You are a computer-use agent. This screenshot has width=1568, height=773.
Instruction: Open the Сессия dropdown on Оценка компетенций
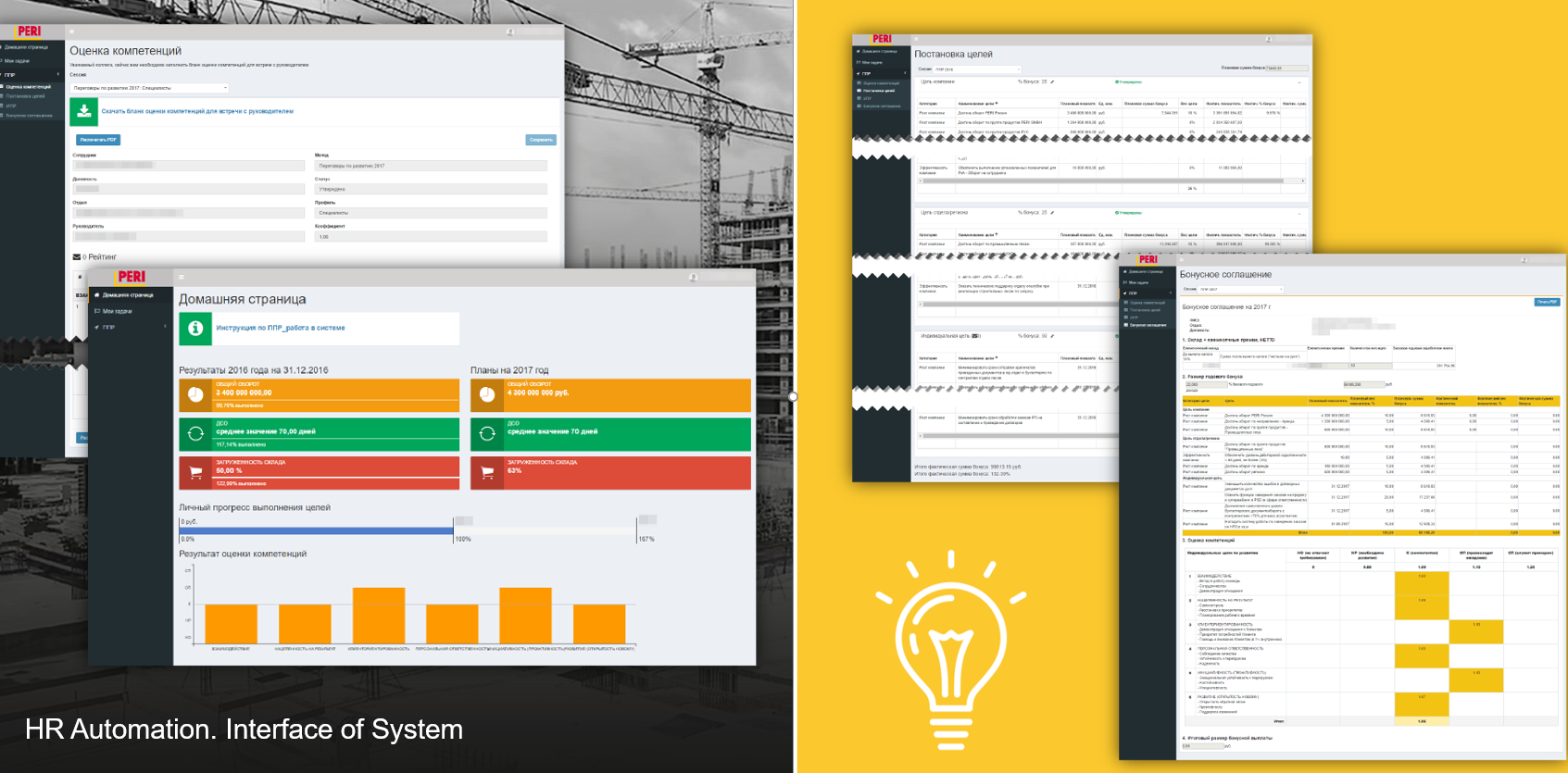click(149, 88)
